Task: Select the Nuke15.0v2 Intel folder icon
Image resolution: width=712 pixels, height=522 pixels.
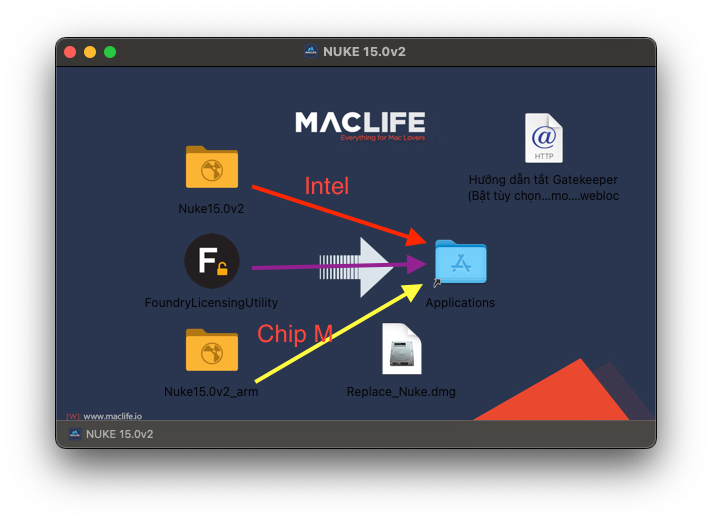Action: click(212, 168)
